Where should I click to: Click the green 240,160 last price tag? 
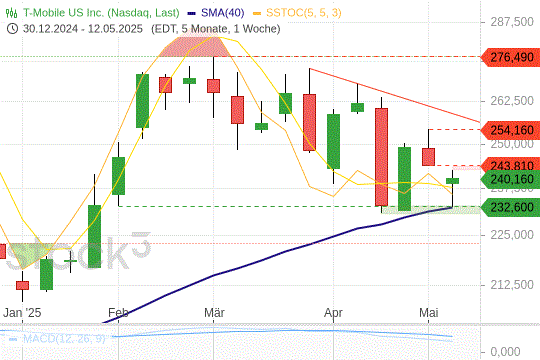point(510,179)
